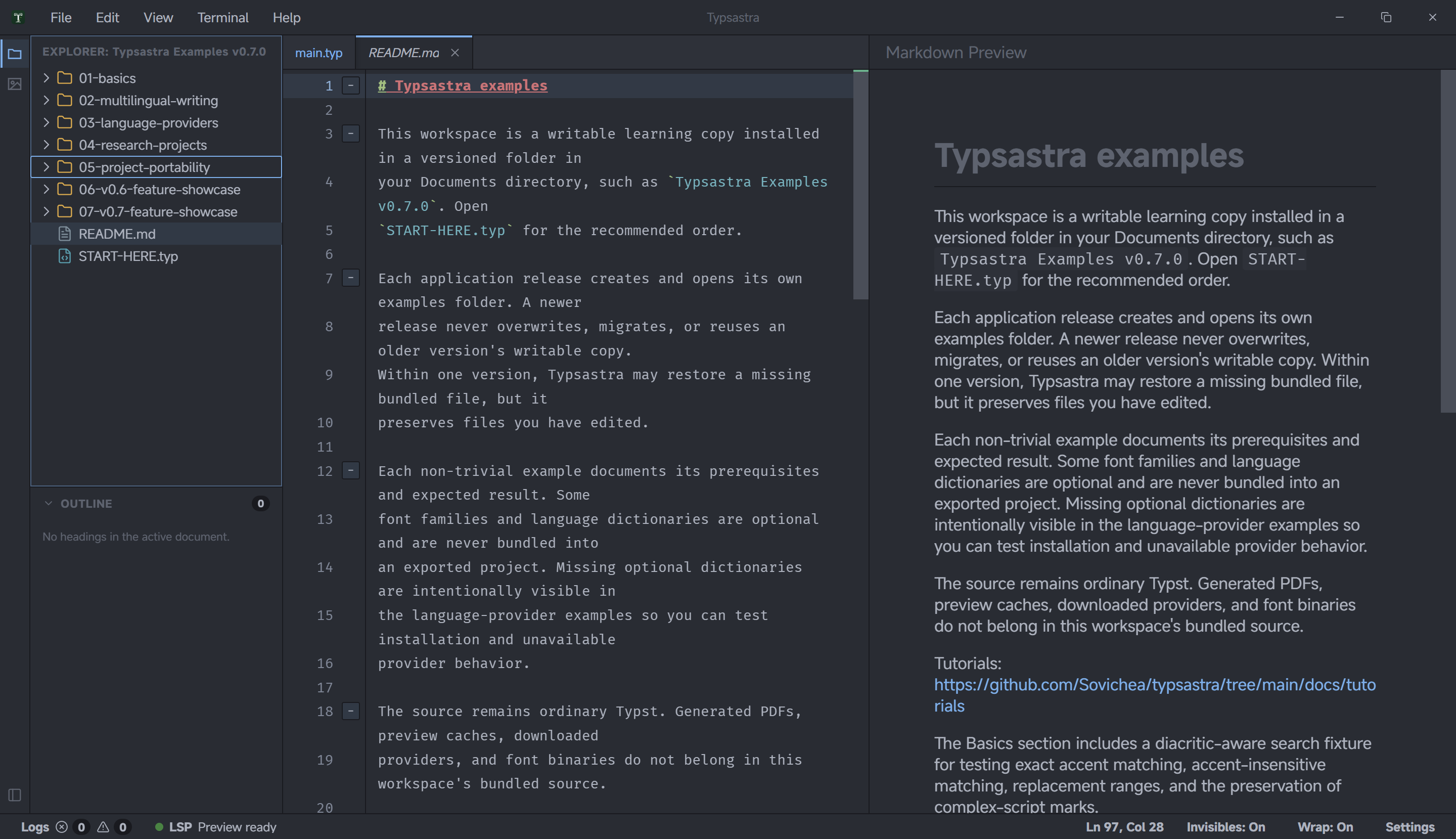Click the Typsastra app logo icon
This screenshot has height=839, width=1456.
click(x=18, y=17)
